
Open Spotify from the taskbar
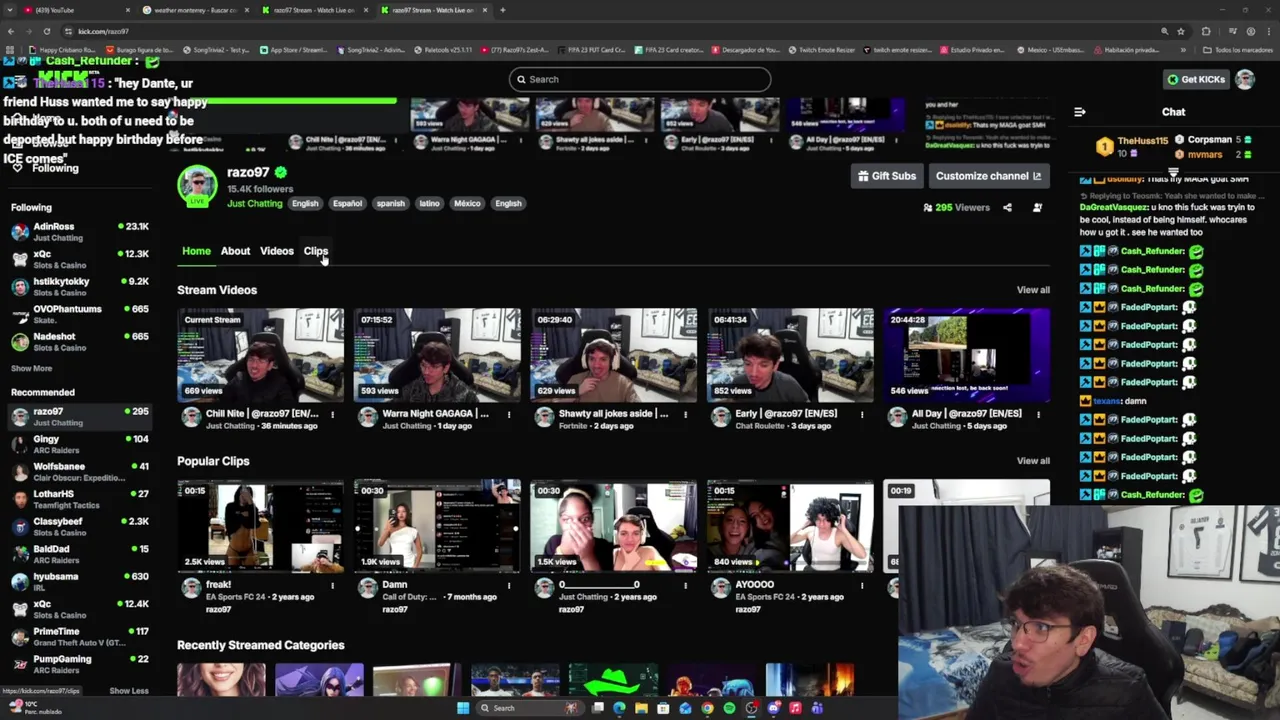(x=729, y=708)
